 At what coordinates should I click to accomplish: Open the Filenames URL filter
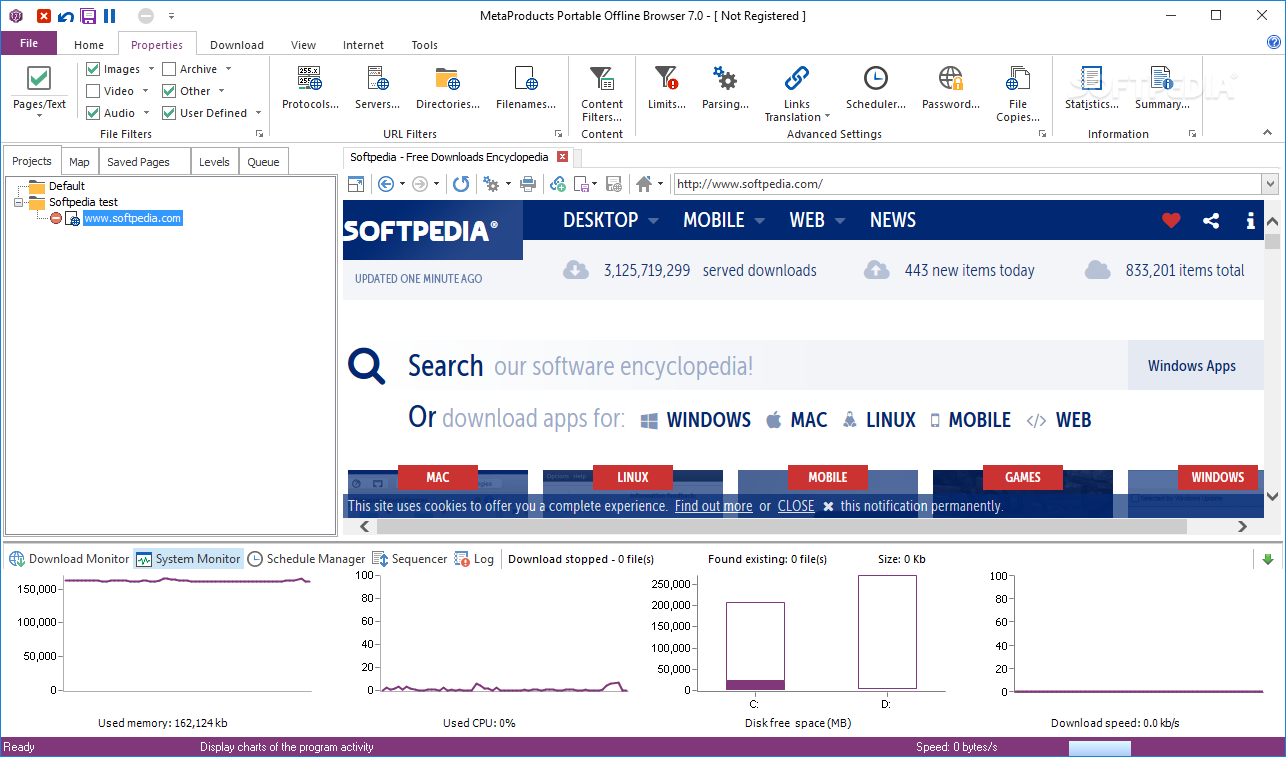pyautogui.click(x=526, y=88)
